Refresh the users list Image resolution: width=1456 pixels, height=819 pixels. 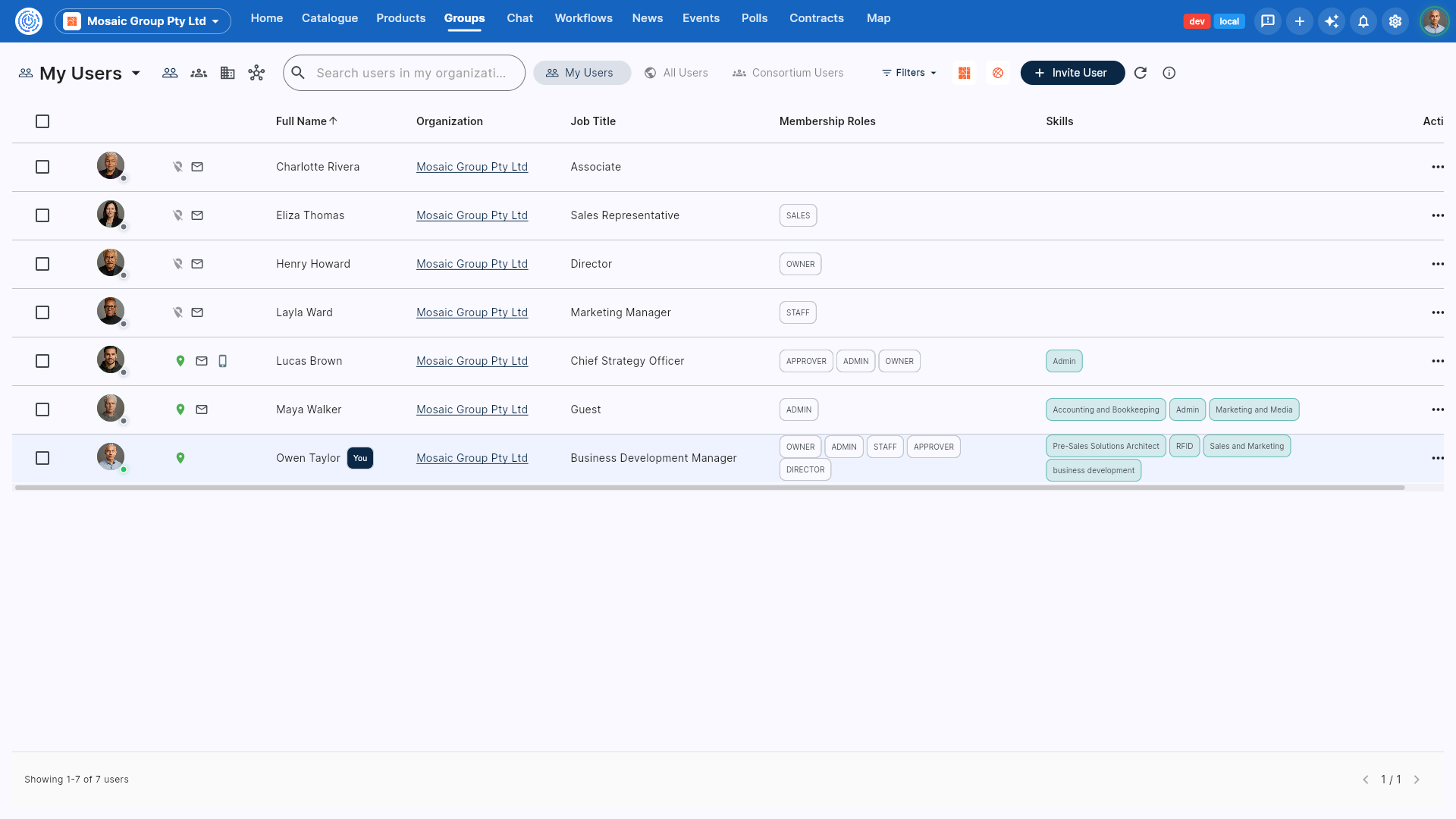pyautogui.click(x=1141, y=73)
